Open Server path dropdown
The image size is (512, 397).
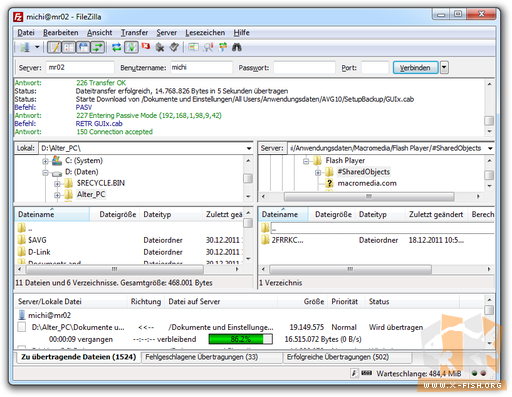[x=490, y=148]
